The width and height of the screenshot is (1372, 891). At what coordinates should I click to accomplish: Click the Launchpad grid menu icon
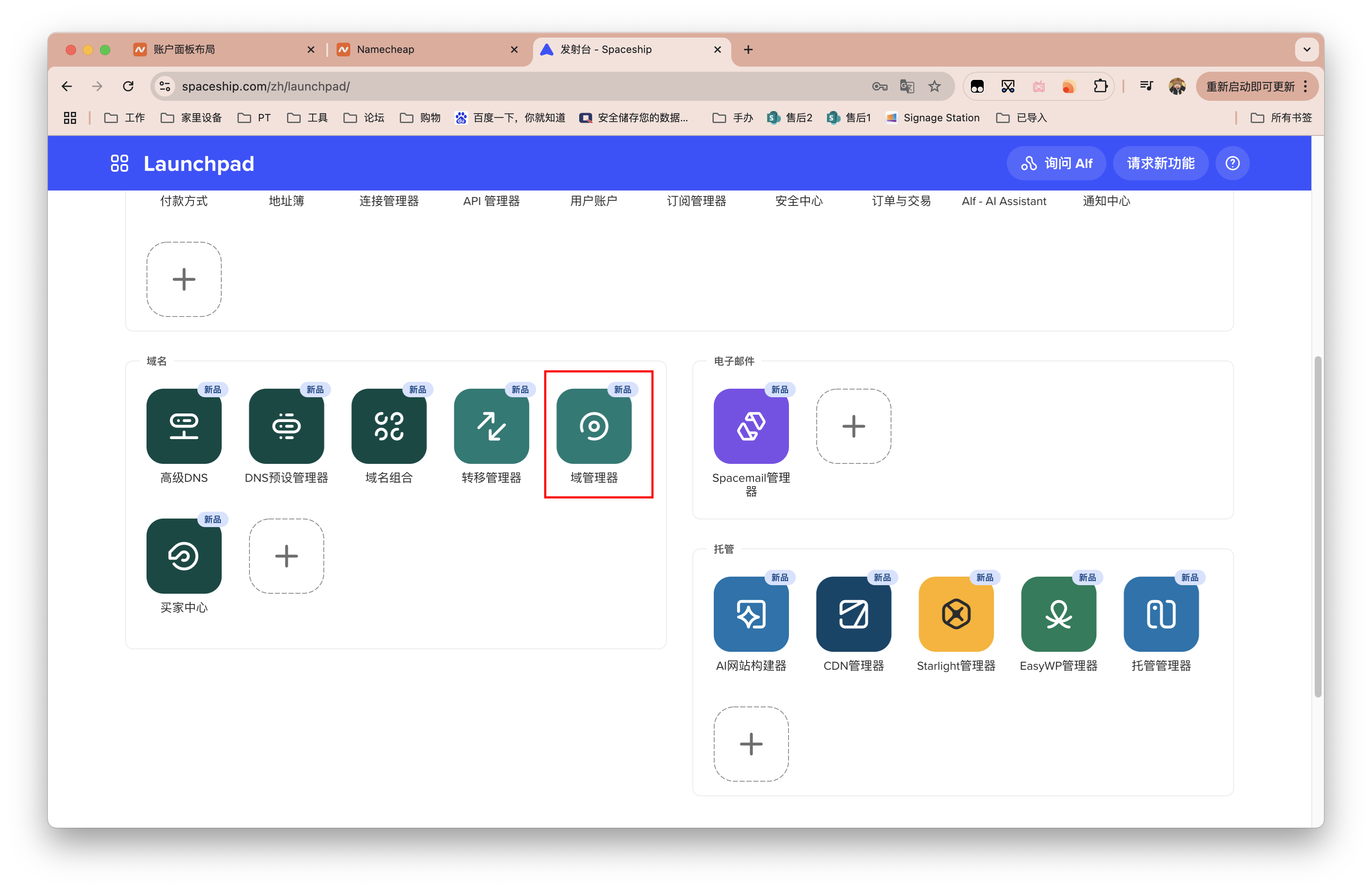point(119,163)
